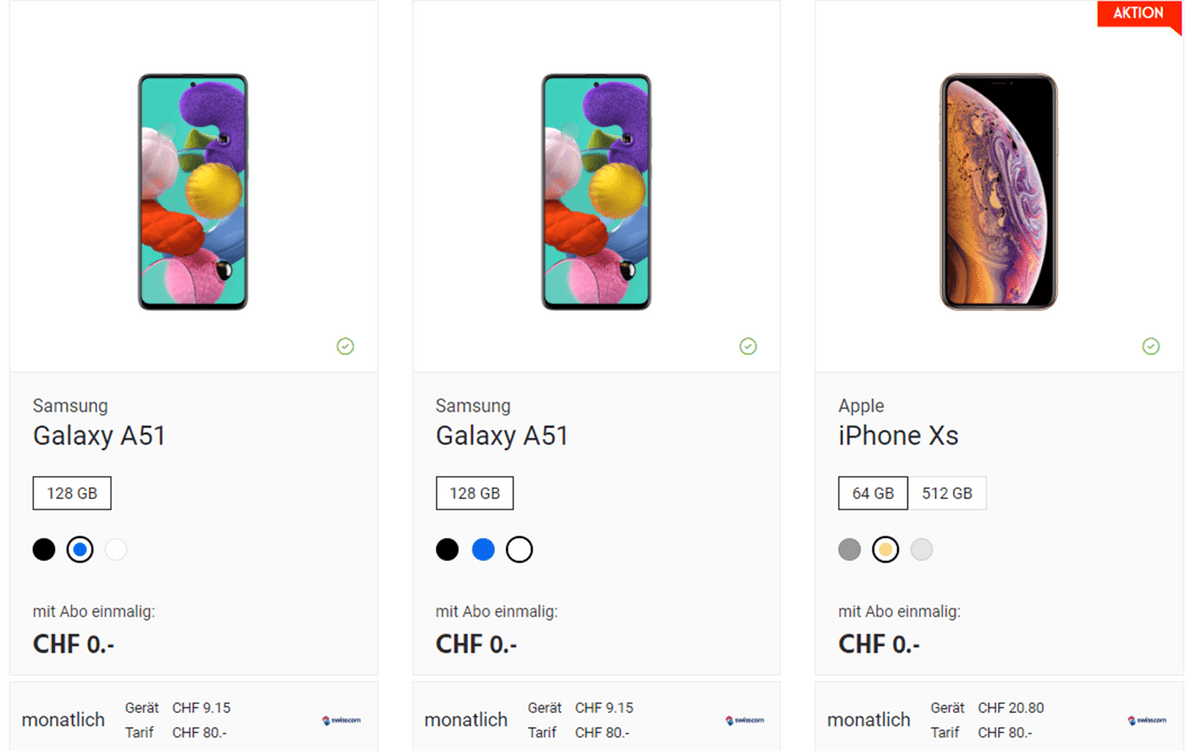This screenshot has width=1200, height=751.
Task: Select 128 GB option on first Galaxy A51
Action: tap(72, 493)
